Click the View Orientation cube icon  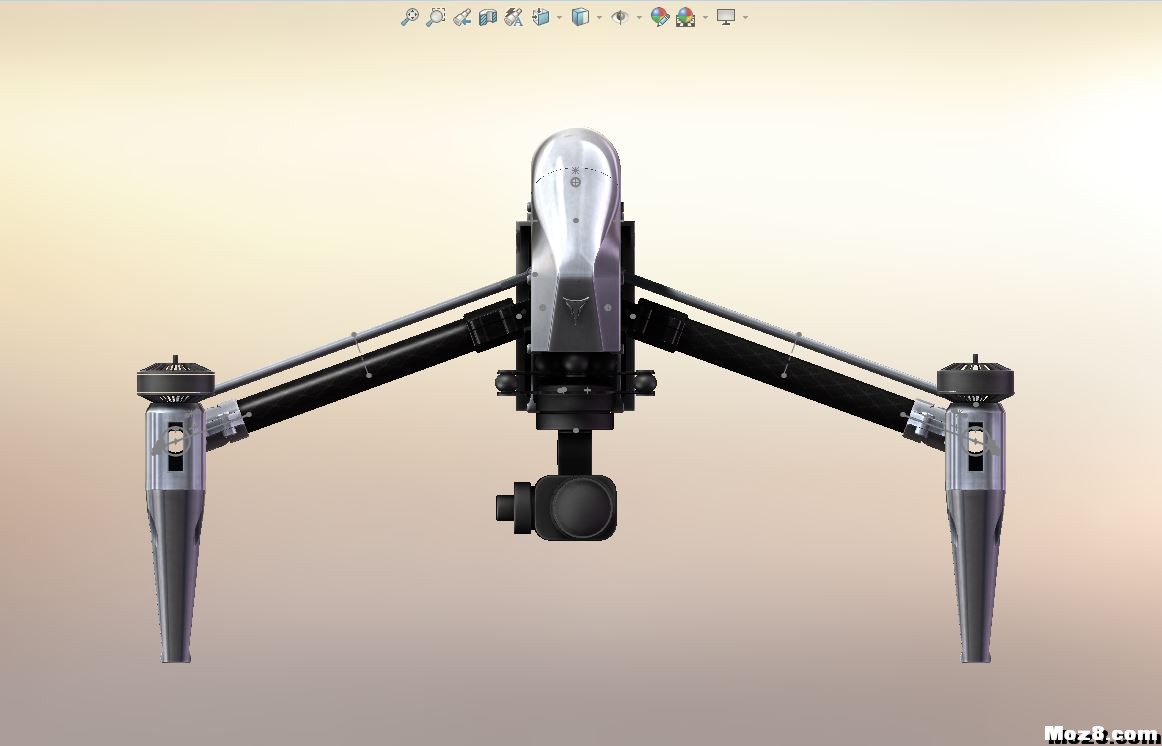[541, 16]
